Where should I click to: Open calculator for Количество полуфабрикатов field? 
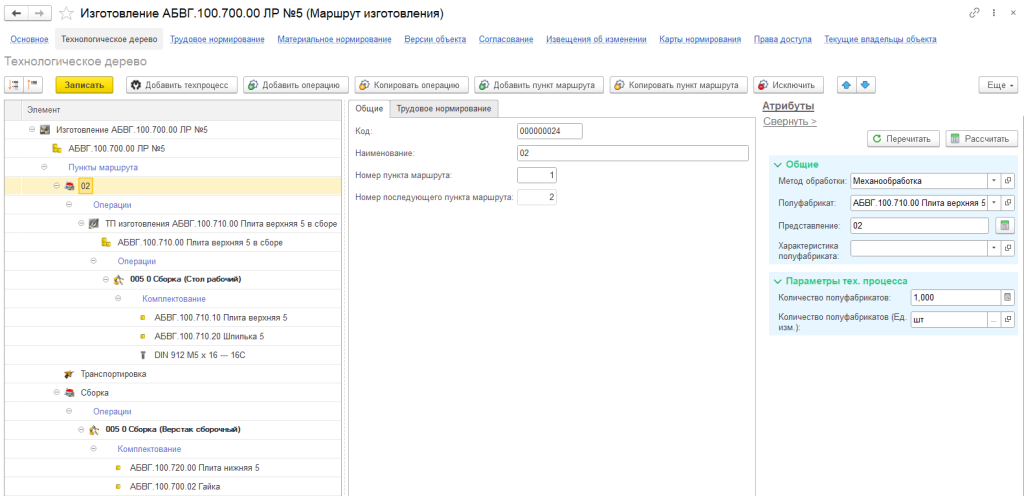(x=1007, y=297)
